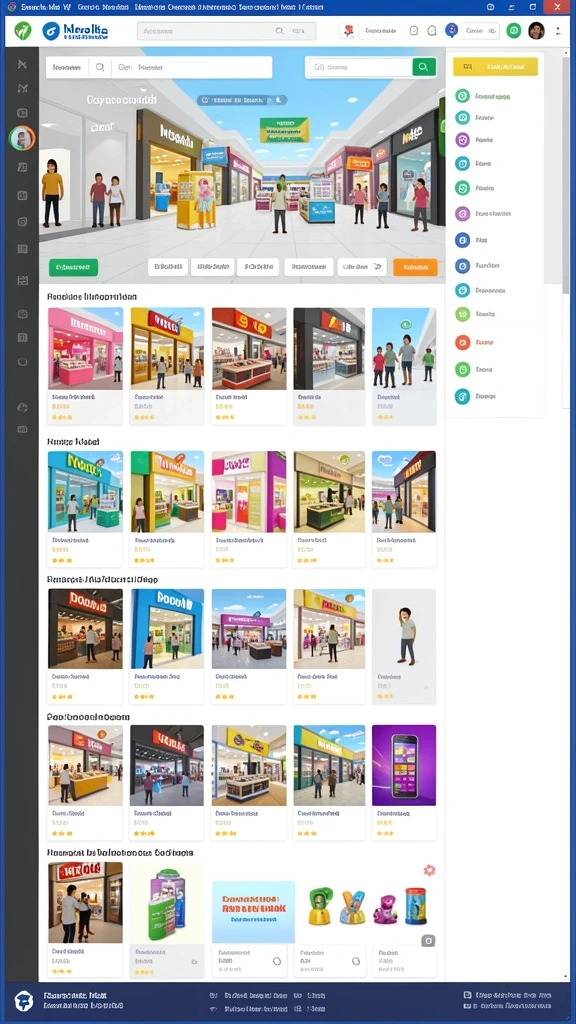576x1024 pixels.
Task: Click the green circle icon beside header avatar
Action: click(x=514, y=31)
